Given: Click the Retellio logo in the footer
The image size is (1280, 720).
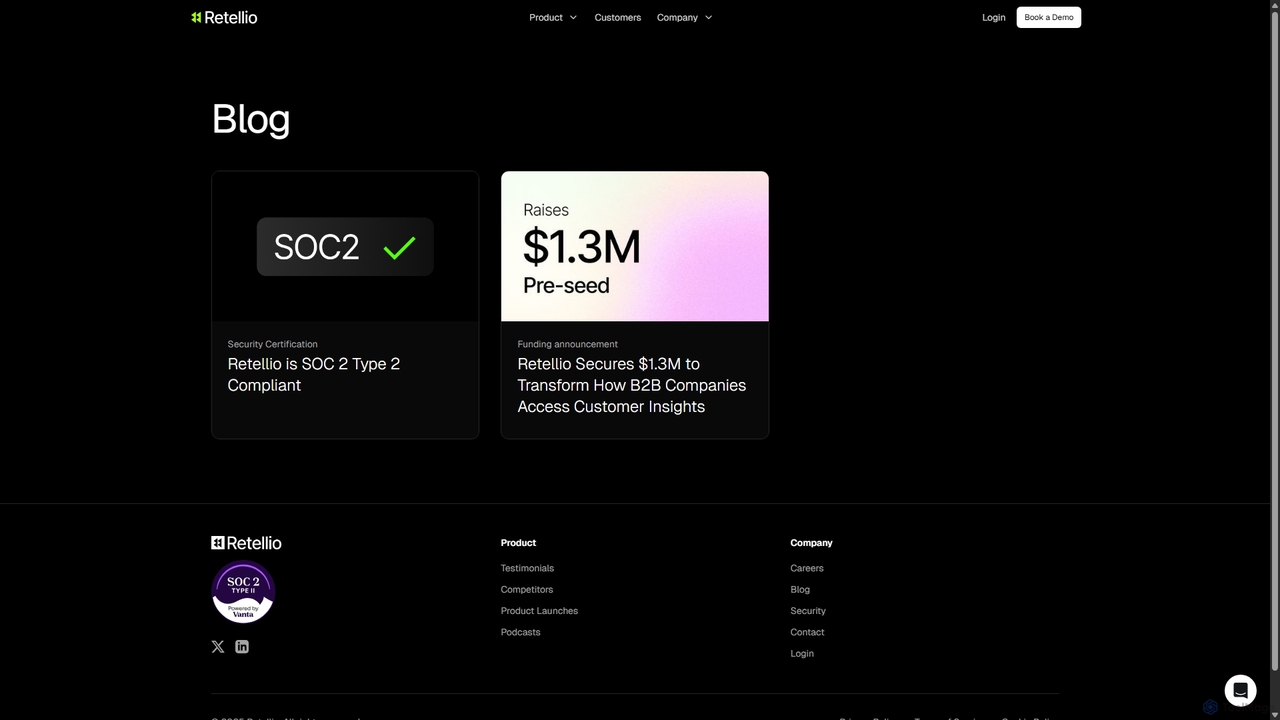Looking at the screenshot, I should point(246,543).
